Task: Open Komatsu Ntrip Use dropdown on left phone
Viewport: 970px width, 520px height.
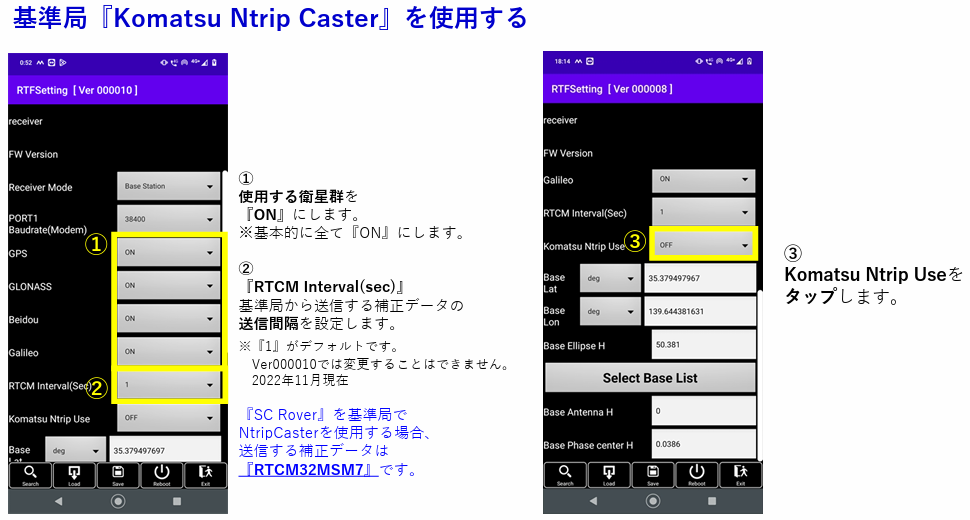Action: [x=168, y=418]
